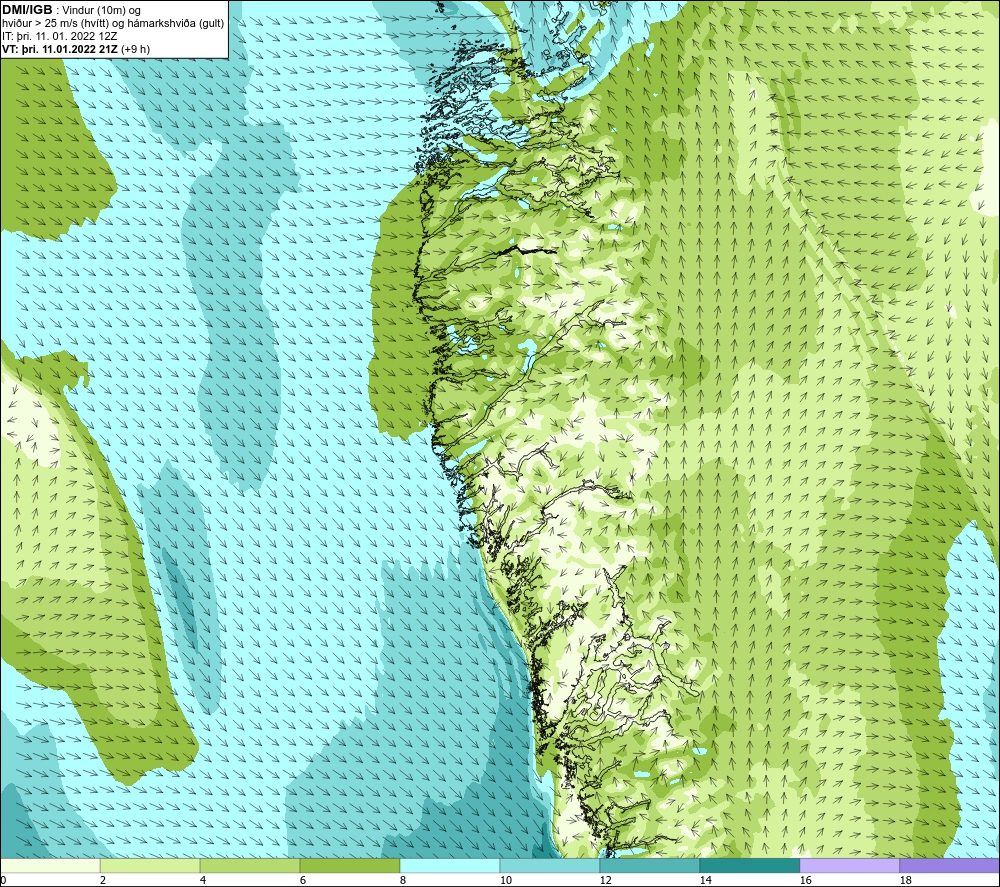The width and height of the screenshot is (1000, 887).
Task: Select the legend scale label '14'
Action: [x=705, y=880]
